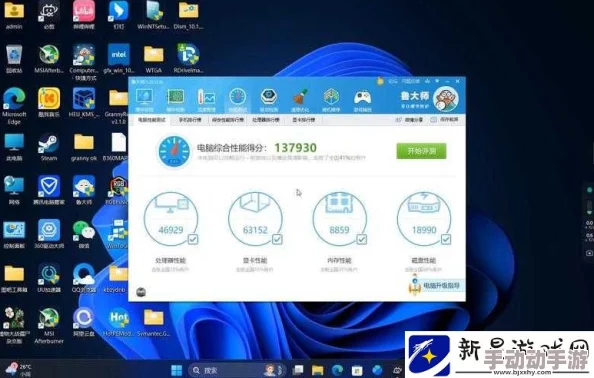Switch to the PC performance test tab
The height and width of the screenshot is (378, 594).
pos(152,120)
